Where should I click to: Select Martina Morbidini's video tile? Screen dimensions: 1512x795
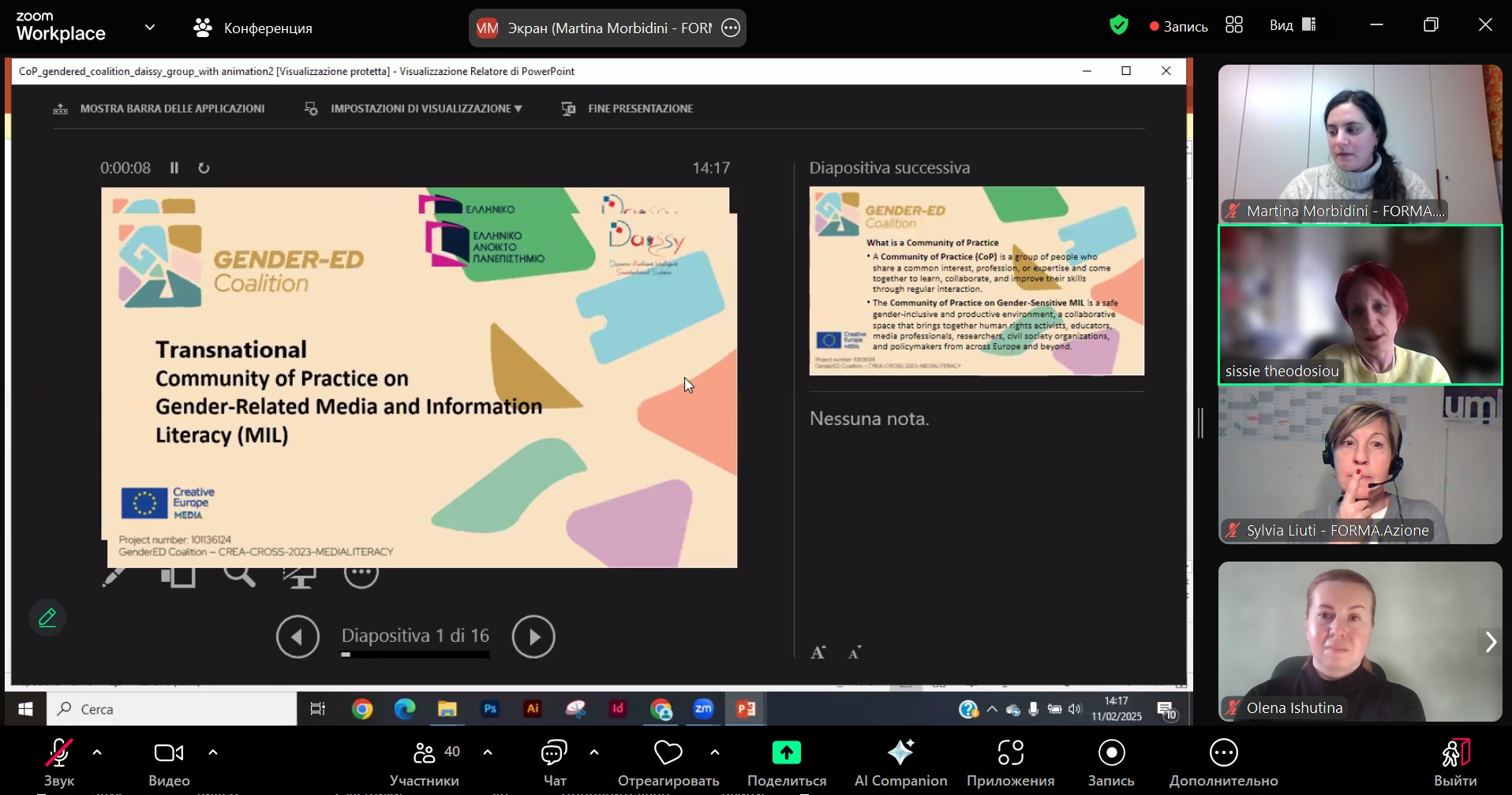point(1360,144)
